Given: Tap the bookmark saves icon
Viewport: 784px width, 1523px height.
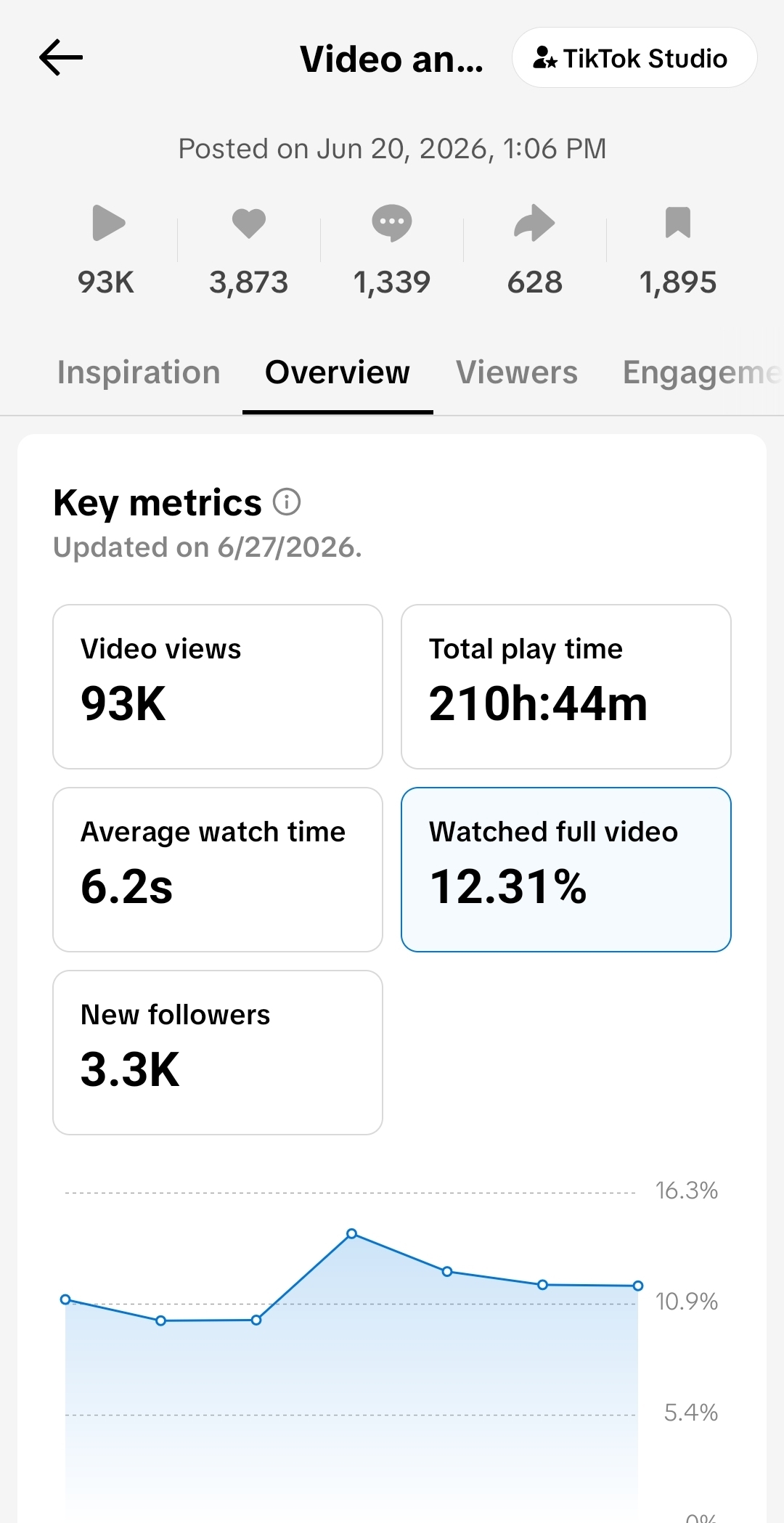Looking at the screenshot, I should (678, 223).
